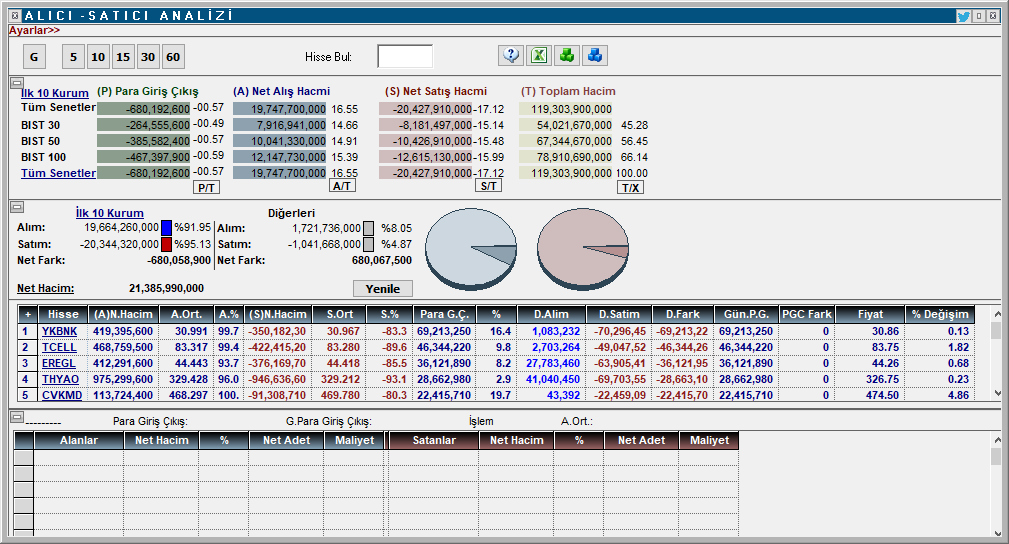Open the EREGL stock link

point(59,363)
